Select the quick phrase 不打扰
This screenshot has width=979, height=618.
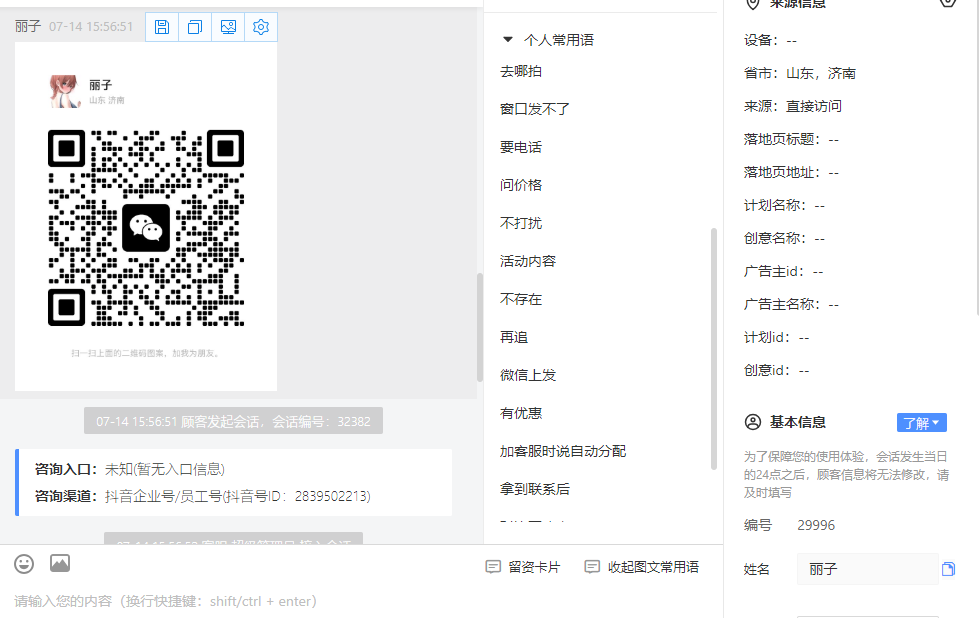pos(521,223)
